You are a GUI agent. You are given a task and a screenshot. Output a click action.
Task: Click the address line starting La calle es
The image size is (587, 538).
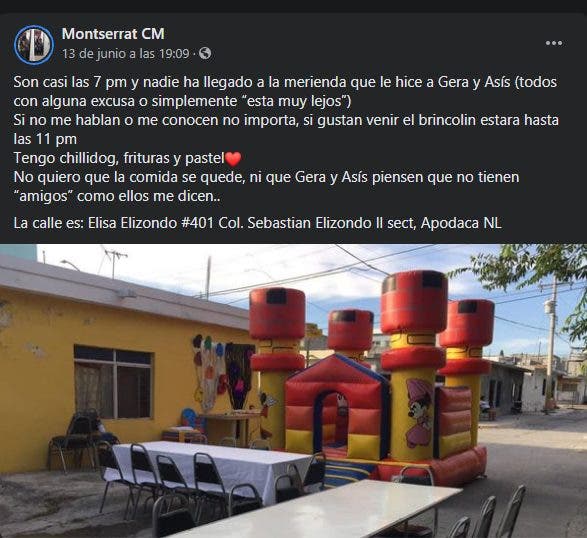[x=257, y=223]
